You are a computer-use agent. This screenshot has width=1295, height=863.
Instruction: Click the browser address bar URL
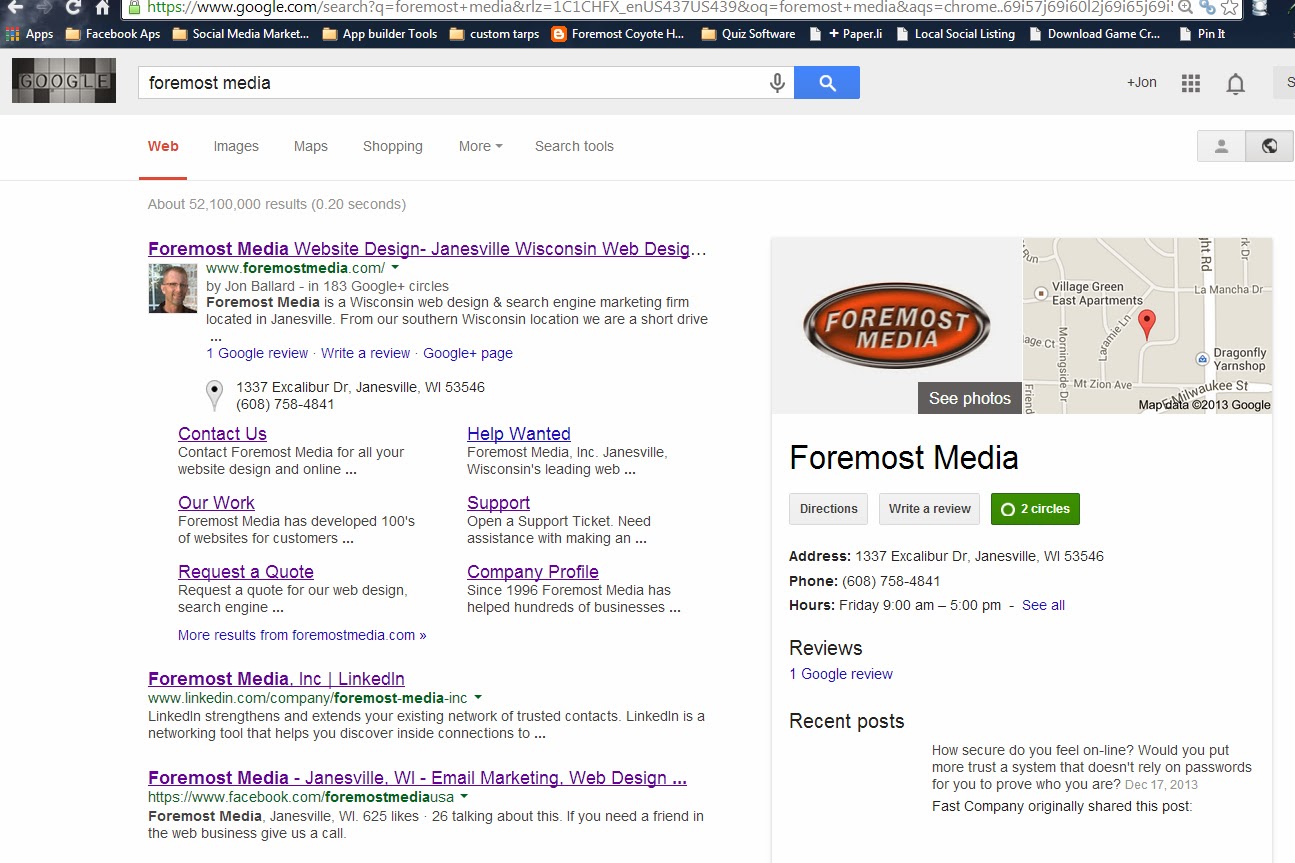658,8
